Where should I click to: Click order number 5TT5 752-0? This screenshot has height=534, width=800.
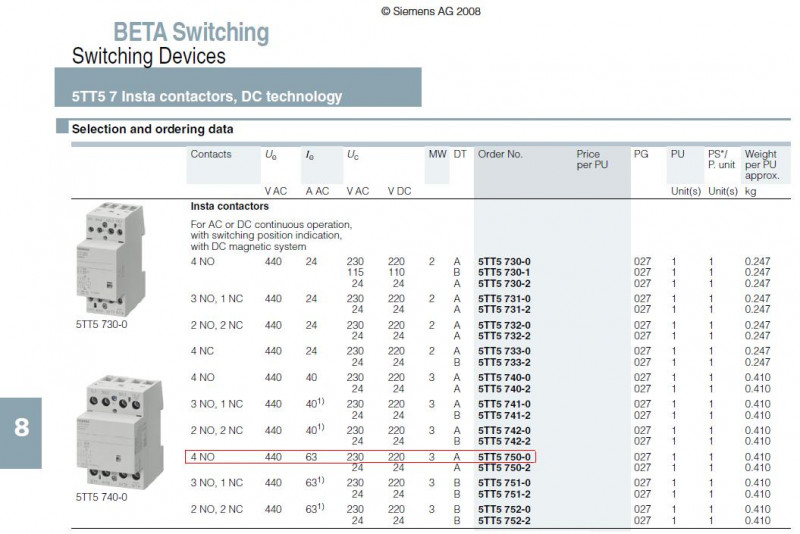click(504, 510)
